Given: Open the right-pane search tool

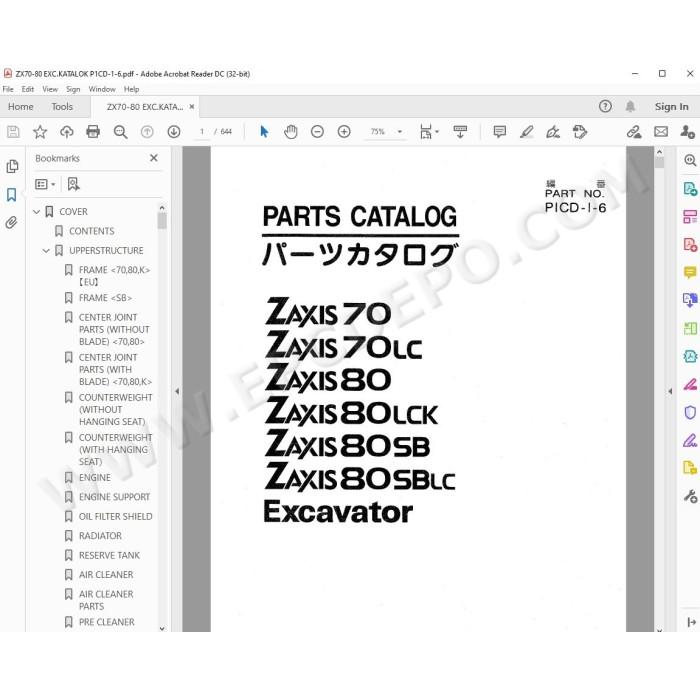Looking at the screenshot, I should click(x=690, y=160).
